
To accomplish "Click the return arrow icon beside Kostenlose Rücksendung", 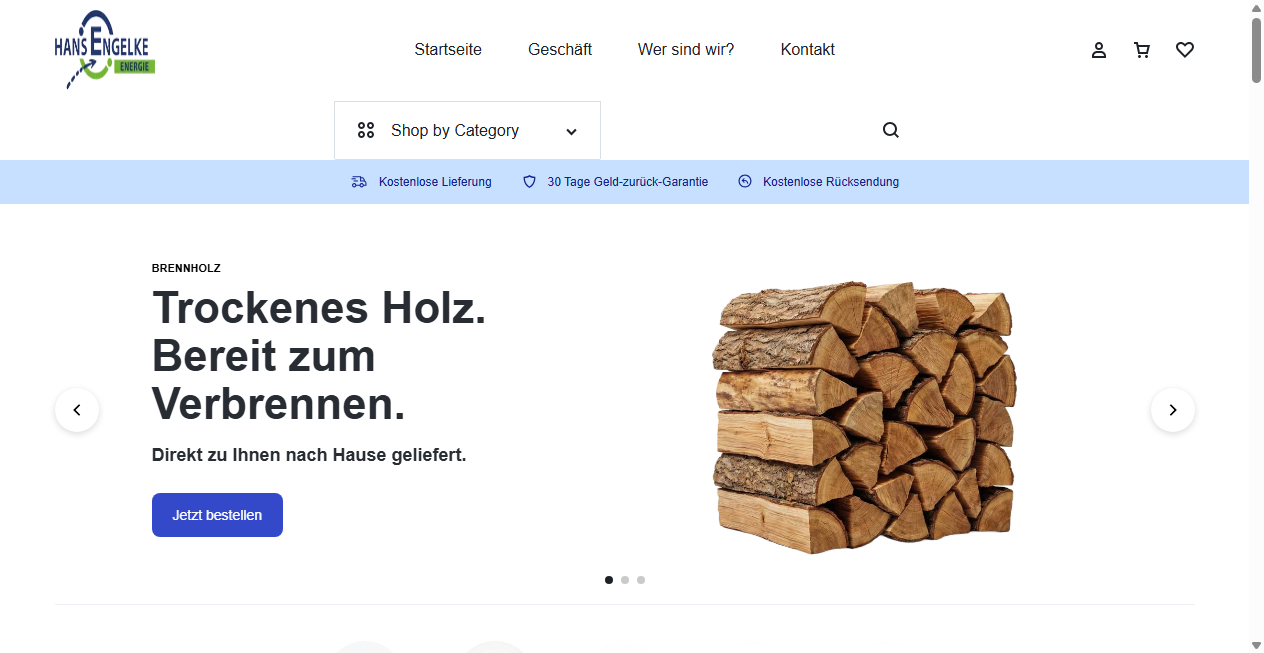I will [x=744, y=181].
